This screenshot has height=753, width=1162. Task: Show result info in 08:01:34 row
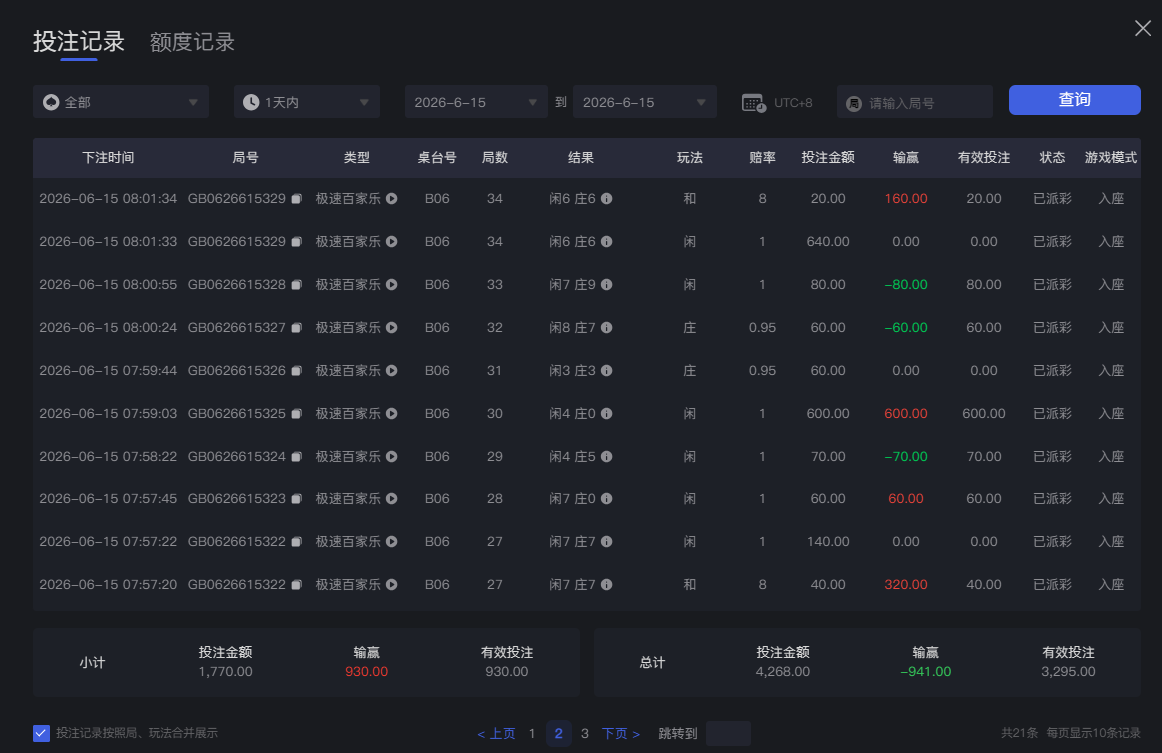click(x=606, y=199)
